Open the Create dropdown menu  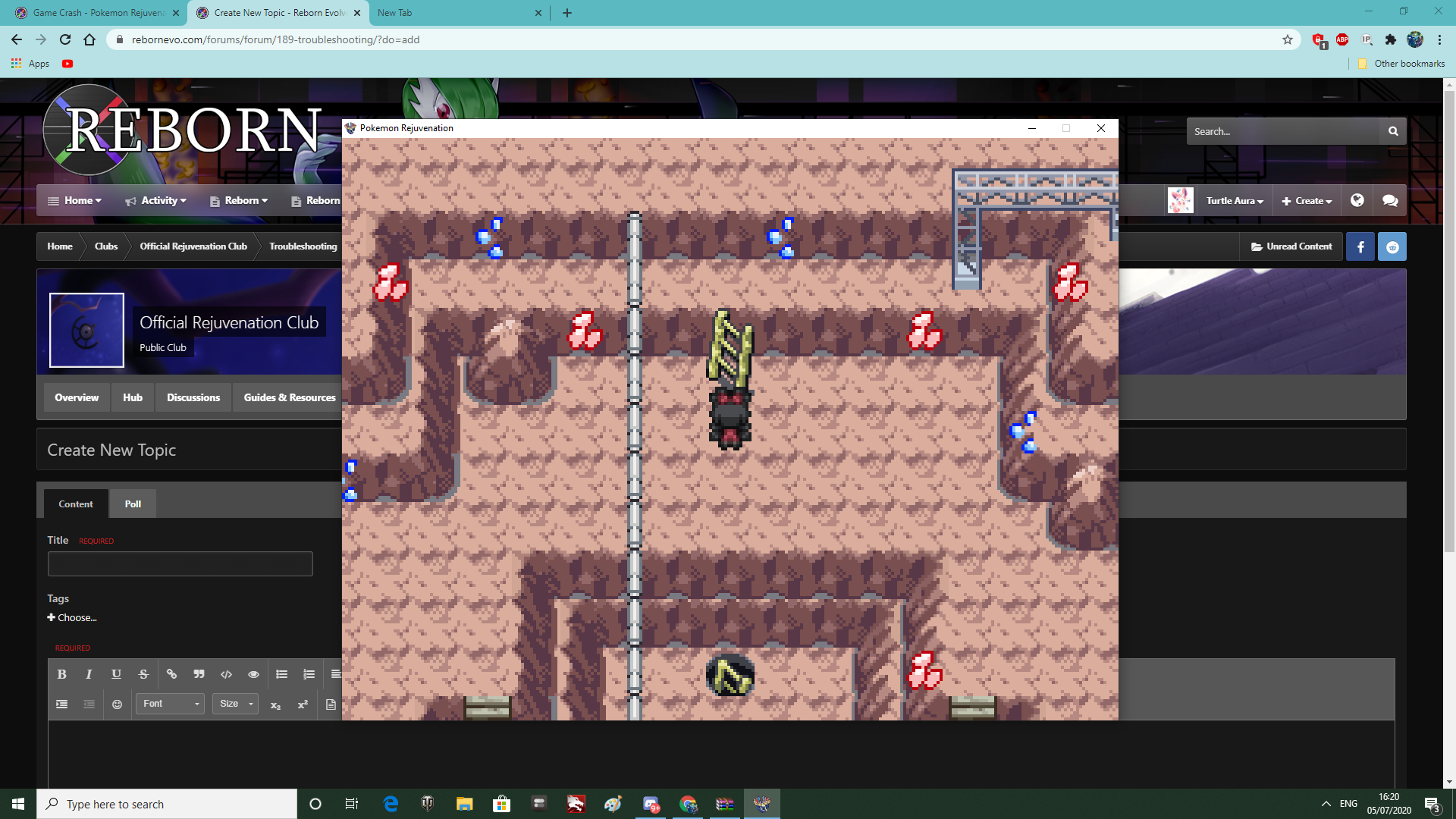tap(1307, 200)
